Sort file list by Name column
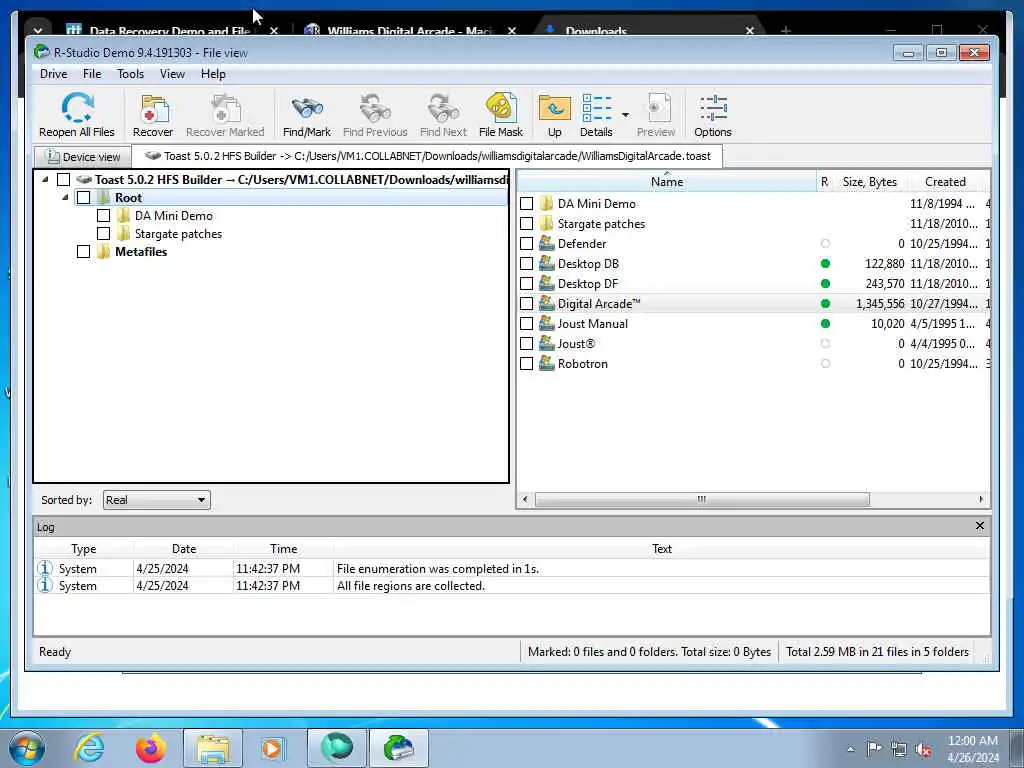The width and height of the screenshot is (1024, 768). [x=667, y=182]
